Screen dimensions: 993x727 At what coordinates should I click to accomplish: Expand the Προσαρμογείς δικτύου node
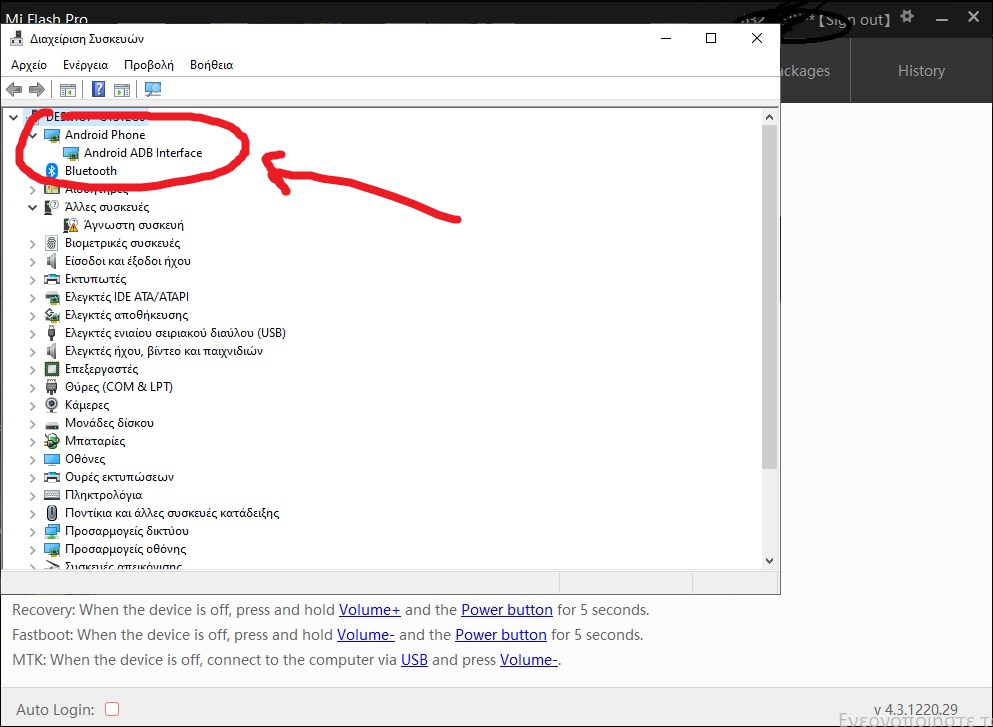[x=33, y=531]
